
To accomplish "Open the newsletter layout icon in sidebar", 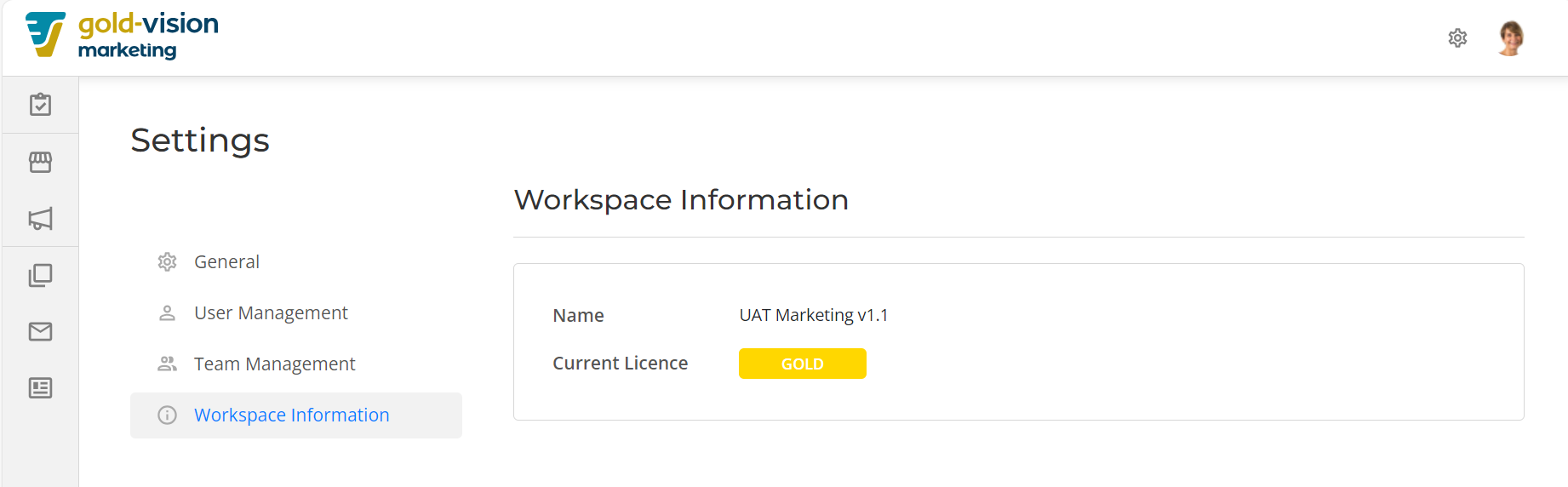I will [x=40, y=388].
